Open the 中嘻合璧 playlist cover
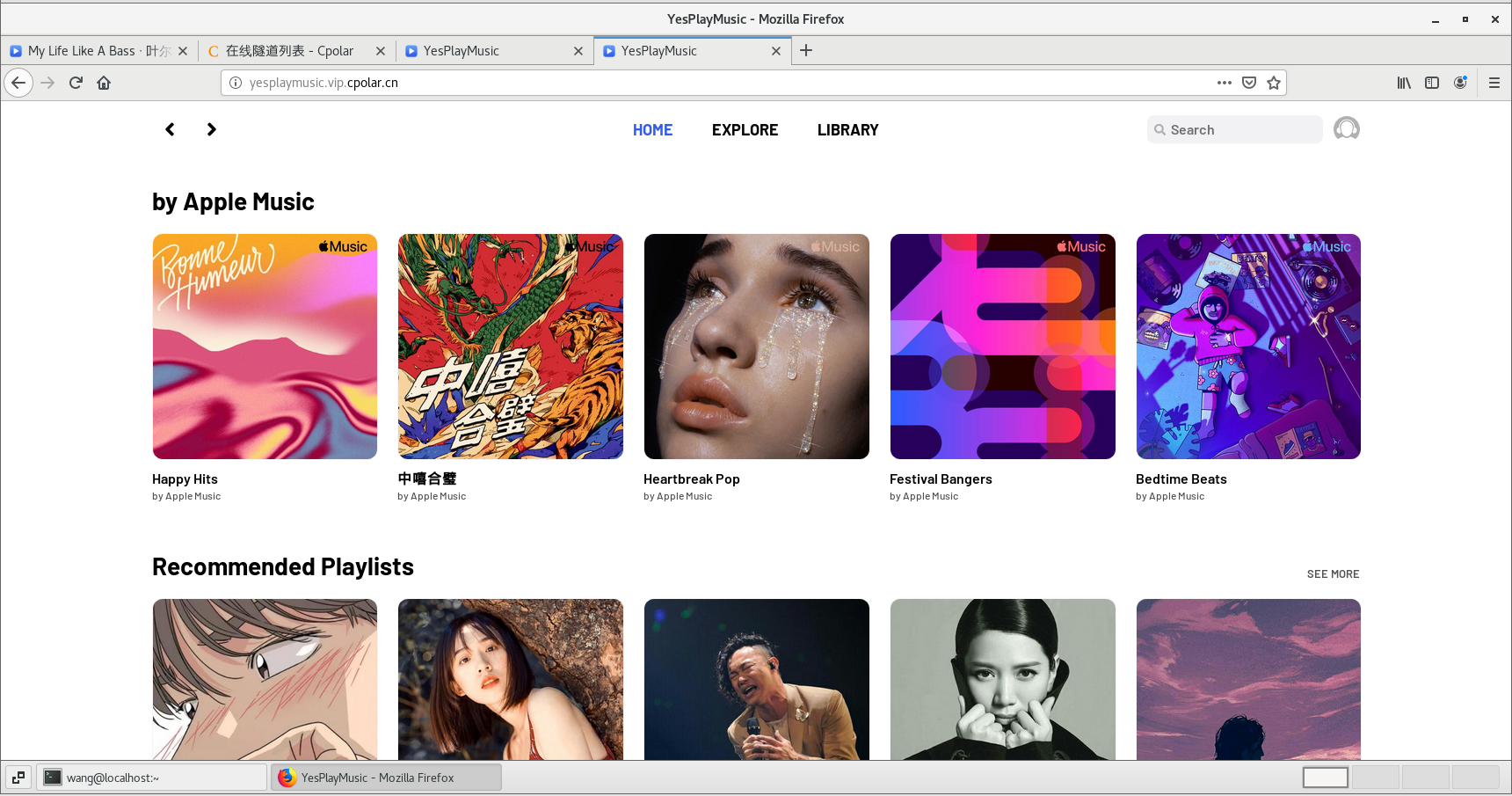The image size is (1512, 796). pos(511,347)
